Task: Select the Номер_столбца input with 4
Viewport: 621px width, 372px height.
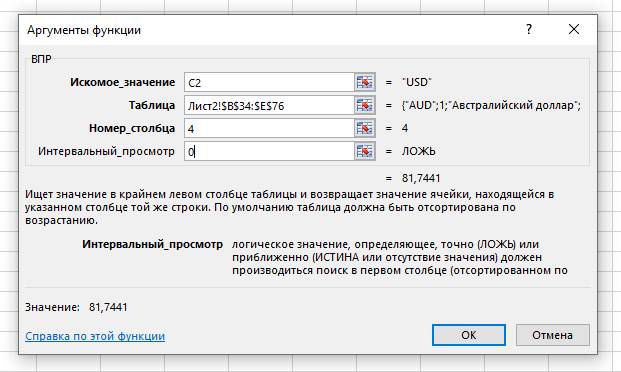Action: pos(269,128)
